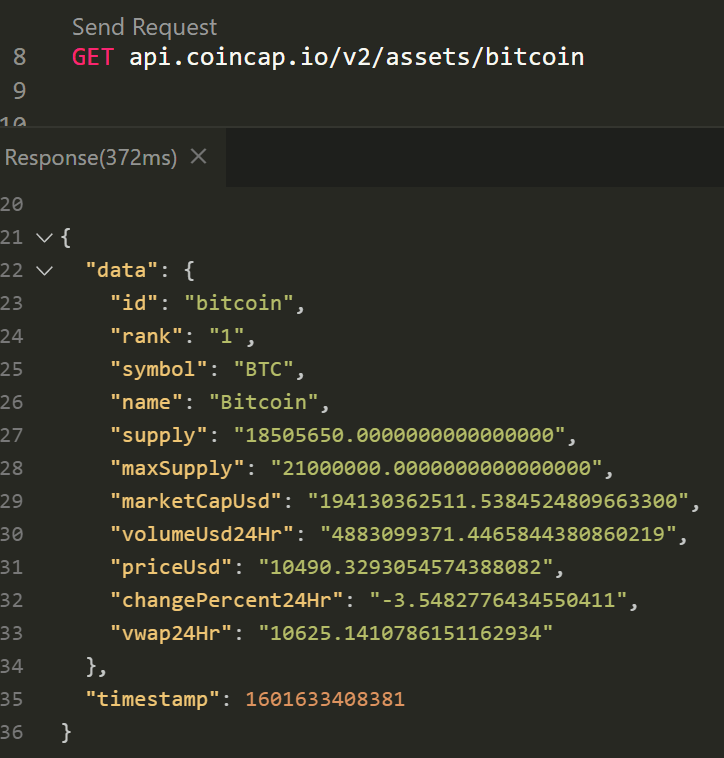Select the Response(372ms) tab

point(91,158)
